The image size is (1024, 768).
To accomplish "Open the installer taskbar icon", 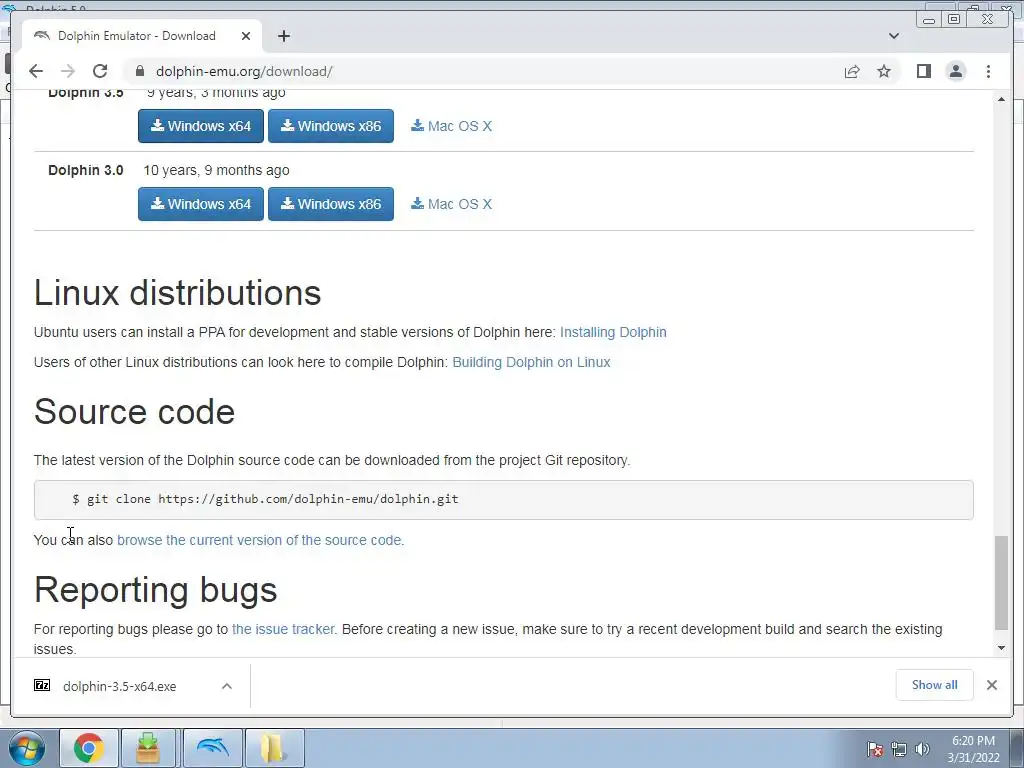I will pos(148,748).
